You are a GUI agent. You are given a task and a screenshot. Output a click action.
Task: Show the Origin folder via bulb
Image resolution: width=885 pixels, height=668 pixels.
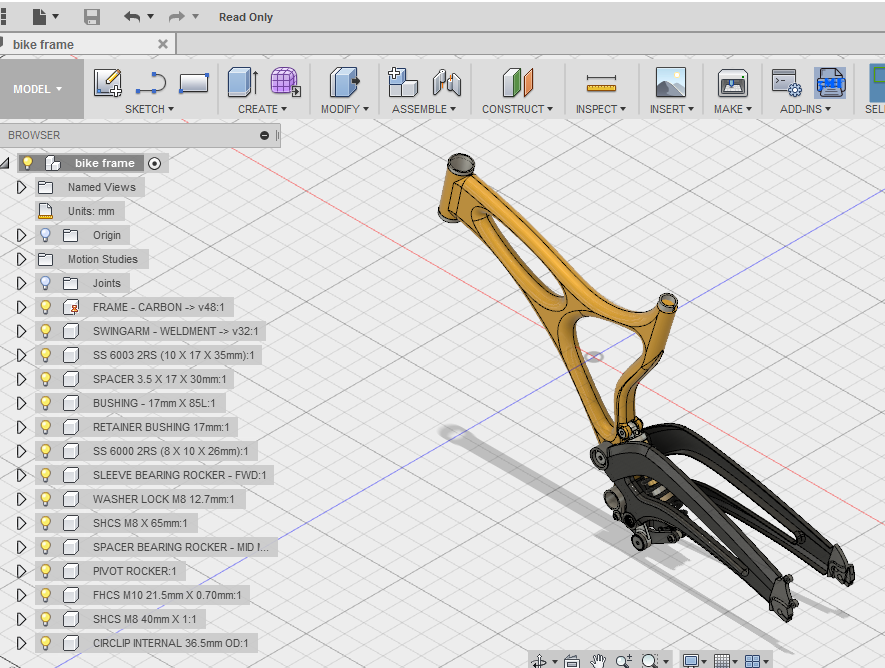click(x=46, y=235)
